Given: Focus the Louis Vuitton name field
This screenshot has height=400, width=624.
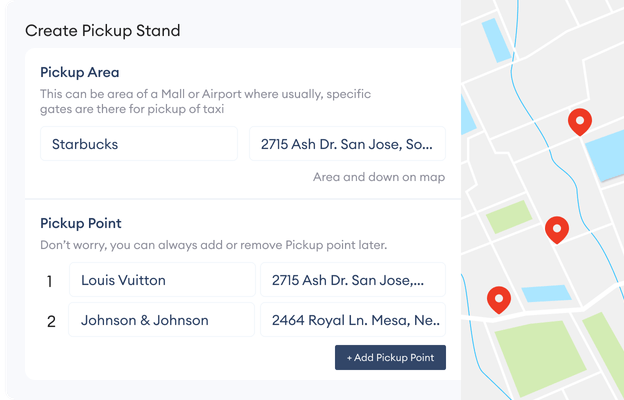Looking at the screenshot, I should [162, 280].
